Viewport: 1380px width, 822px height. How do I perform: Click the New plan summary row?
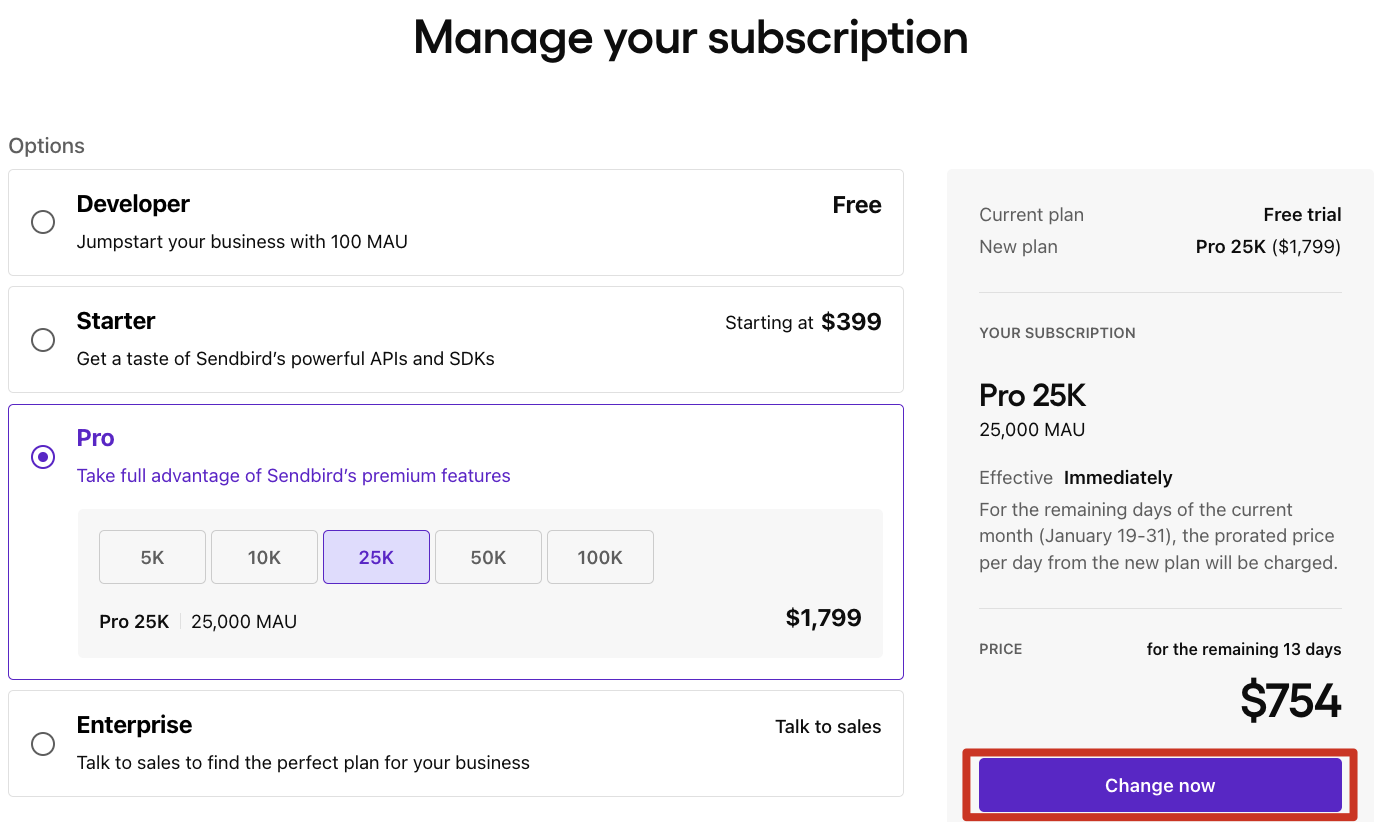click(1160, 246)
